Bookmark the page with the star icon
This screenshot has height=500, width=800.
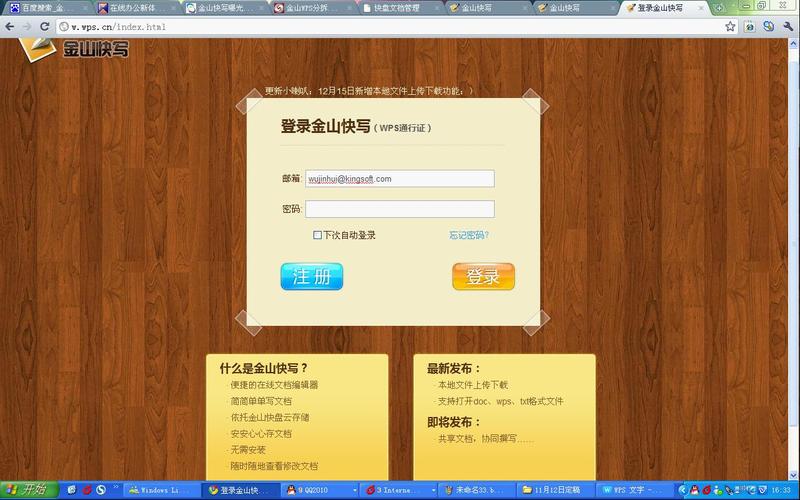730,27
